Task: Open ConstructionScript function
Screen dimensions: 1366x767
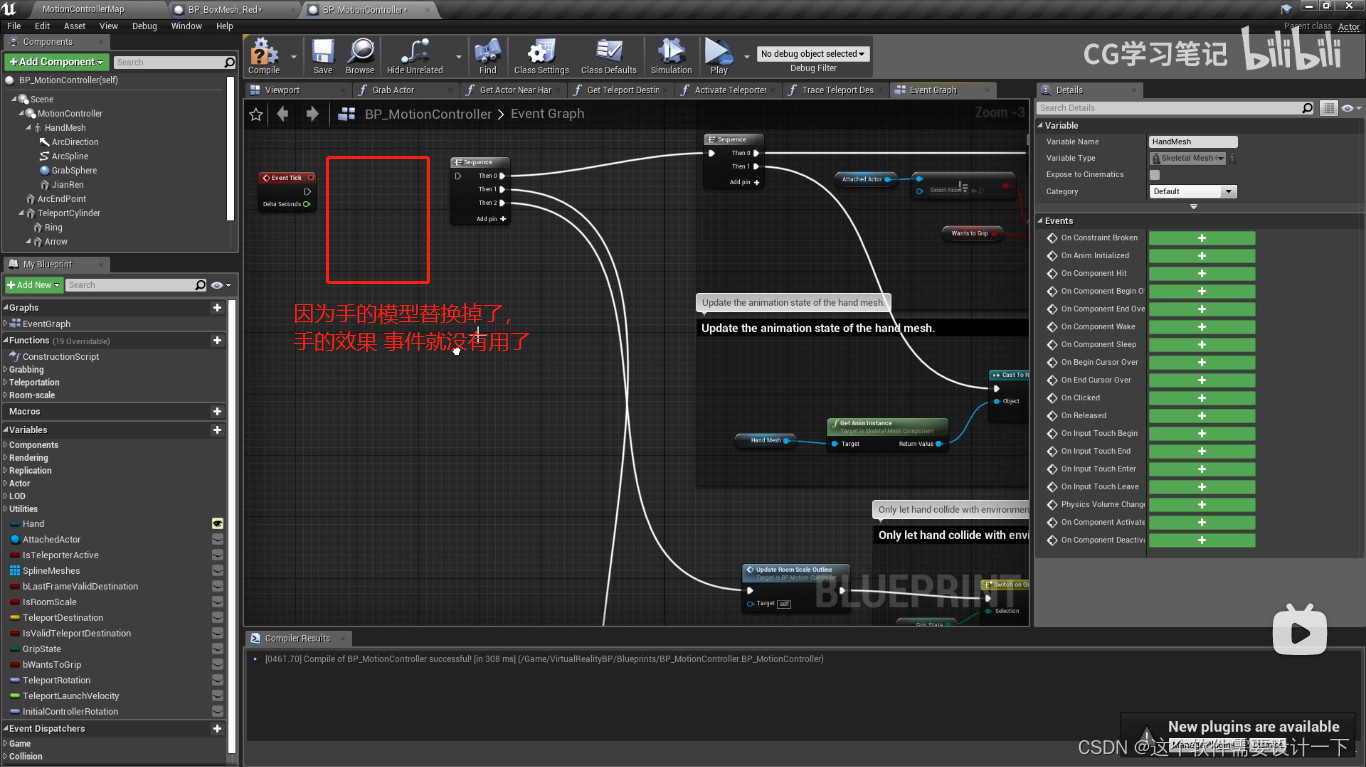Action: [x=60, y=357]
